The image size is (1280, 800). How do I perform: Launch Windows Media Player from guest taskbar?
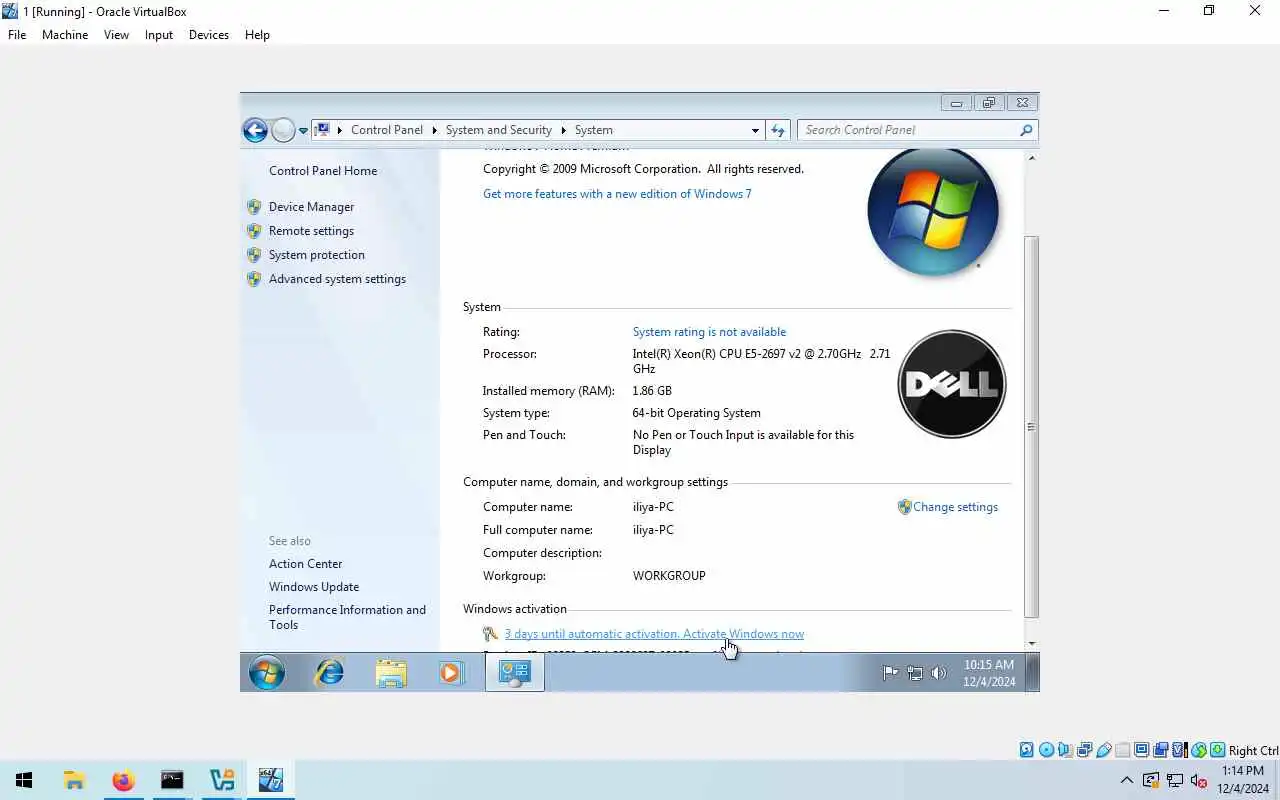coord(451,672)
